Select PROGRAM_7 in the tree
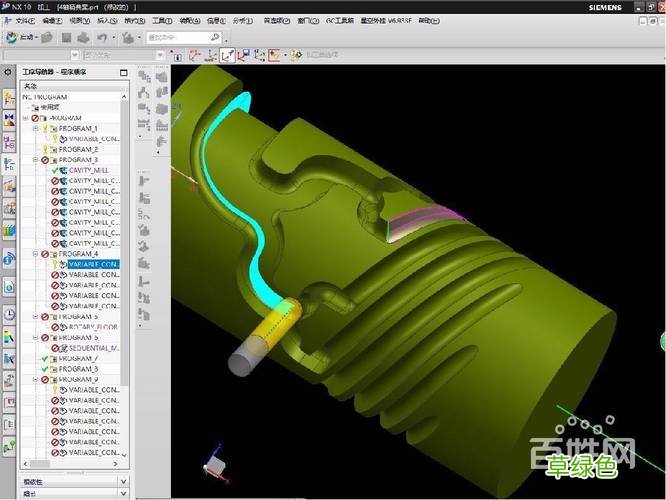The height and width of the screenshot is (500, 666). (78, 359)
